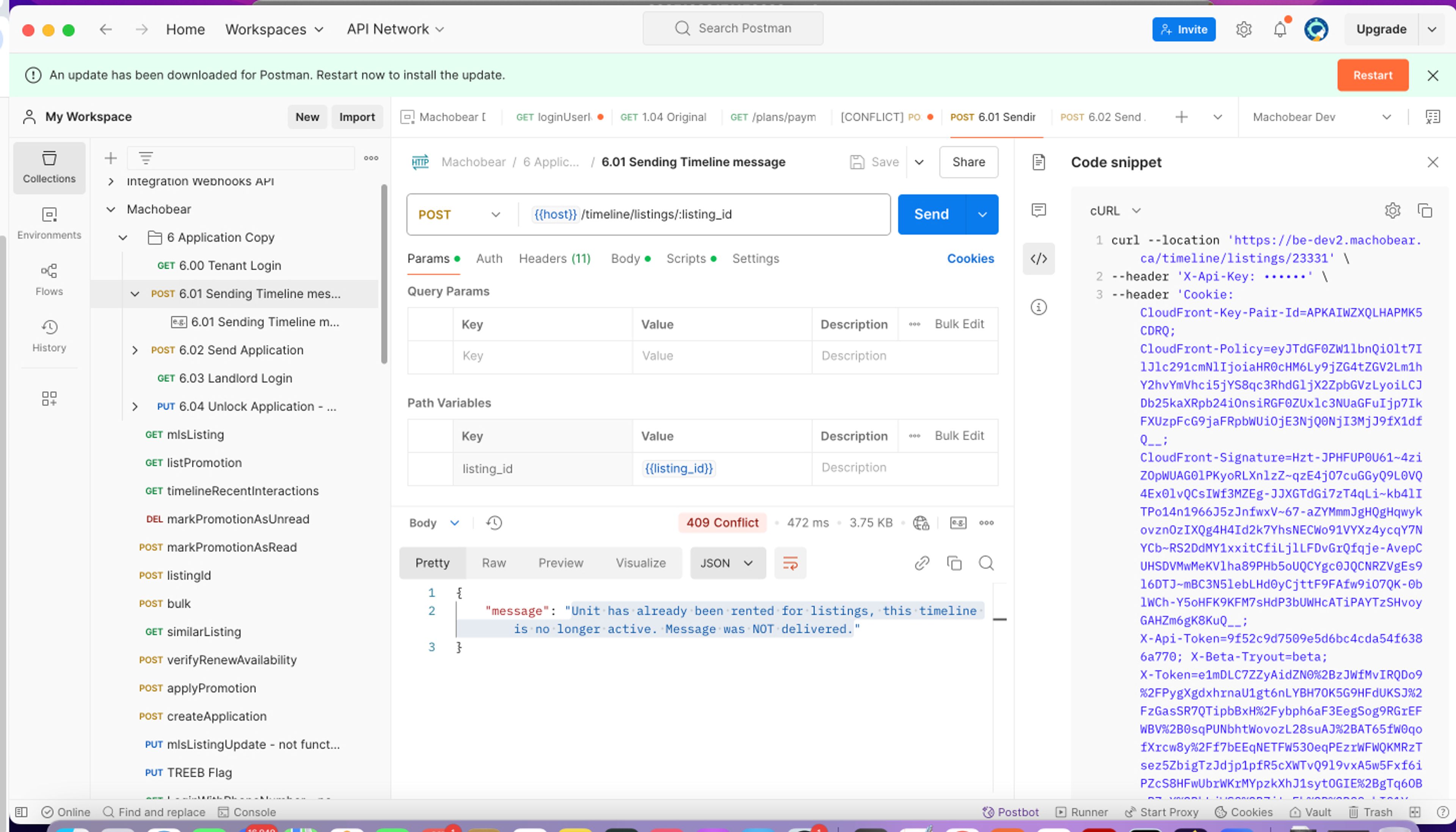1456x832 pixels.
Task: Open the notifications bell
Action: pos(1280,29)
